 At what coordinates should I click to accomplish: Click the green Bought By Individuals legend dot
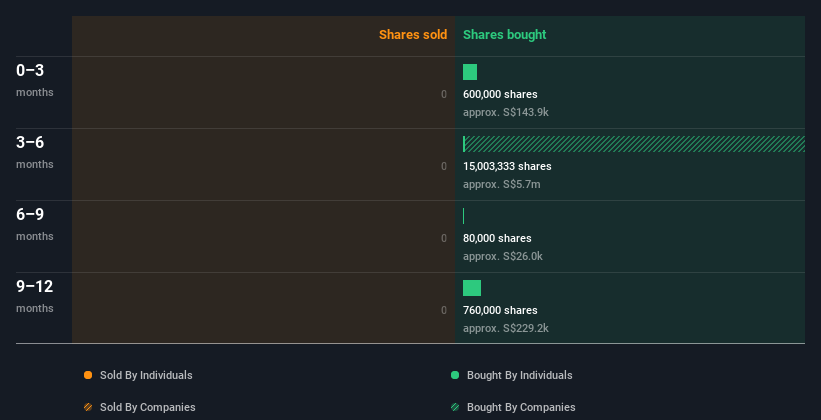455,375
